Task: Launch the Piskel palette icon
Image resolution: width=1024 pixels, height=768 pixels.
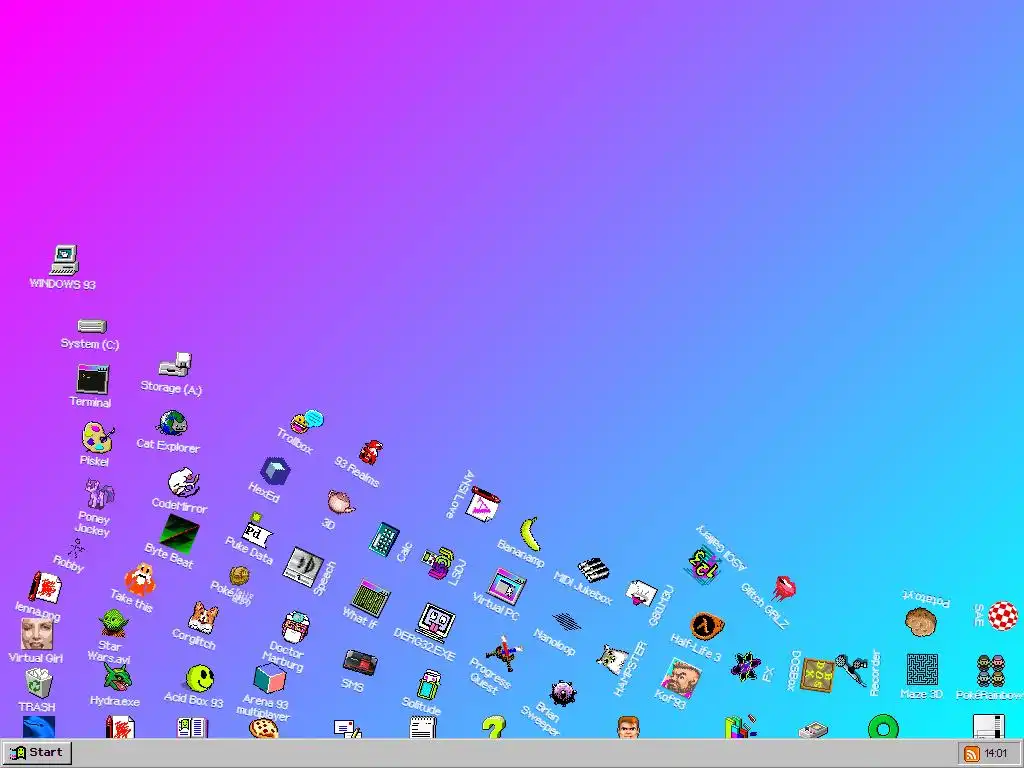Action: [x=97, y=437]
